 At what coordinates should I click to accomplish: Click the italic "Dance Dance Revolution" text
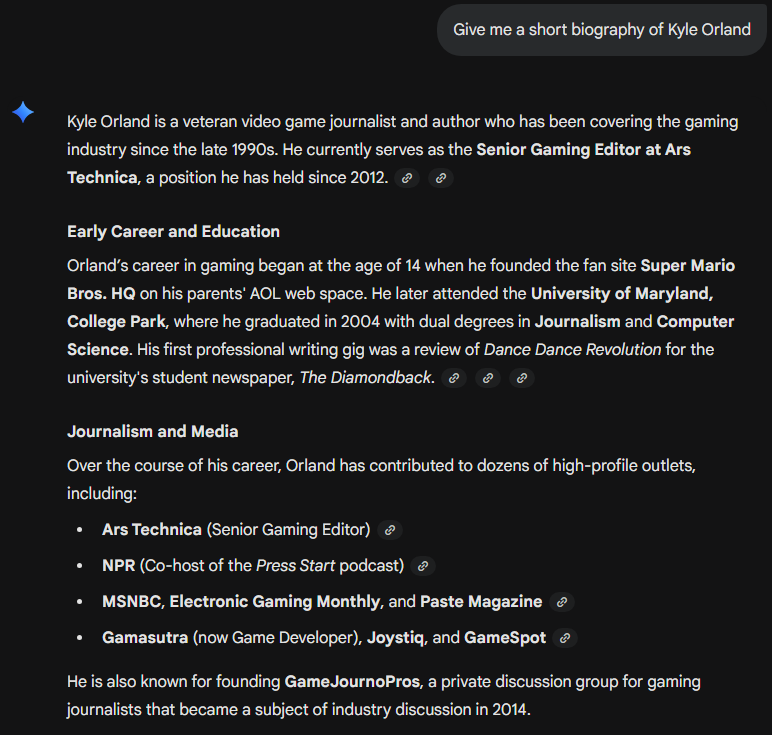(x=572, y=350)
